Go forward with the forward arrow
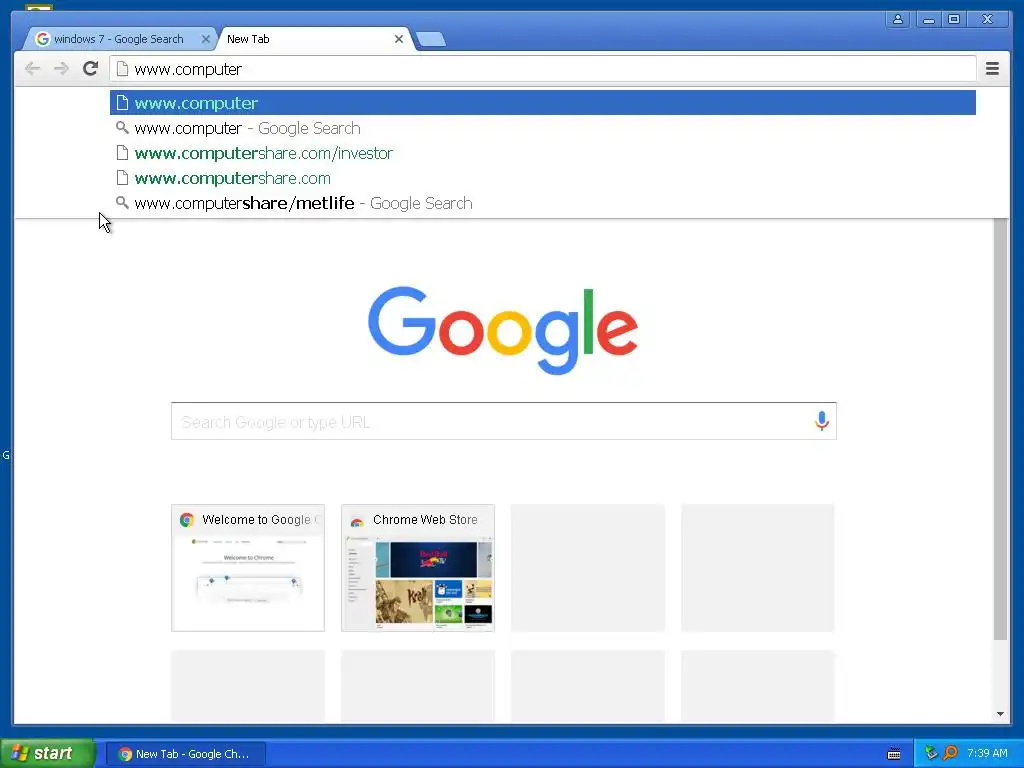The image size is (1024, 768). (61, 69)
